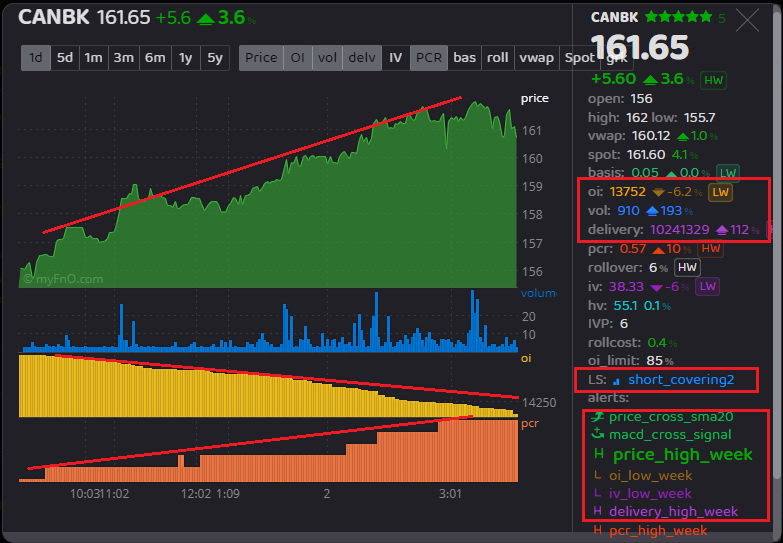Viewport: 783px width, 543px height.
Task: Click the iv value 38.33
Action: [x=626, y=287]
